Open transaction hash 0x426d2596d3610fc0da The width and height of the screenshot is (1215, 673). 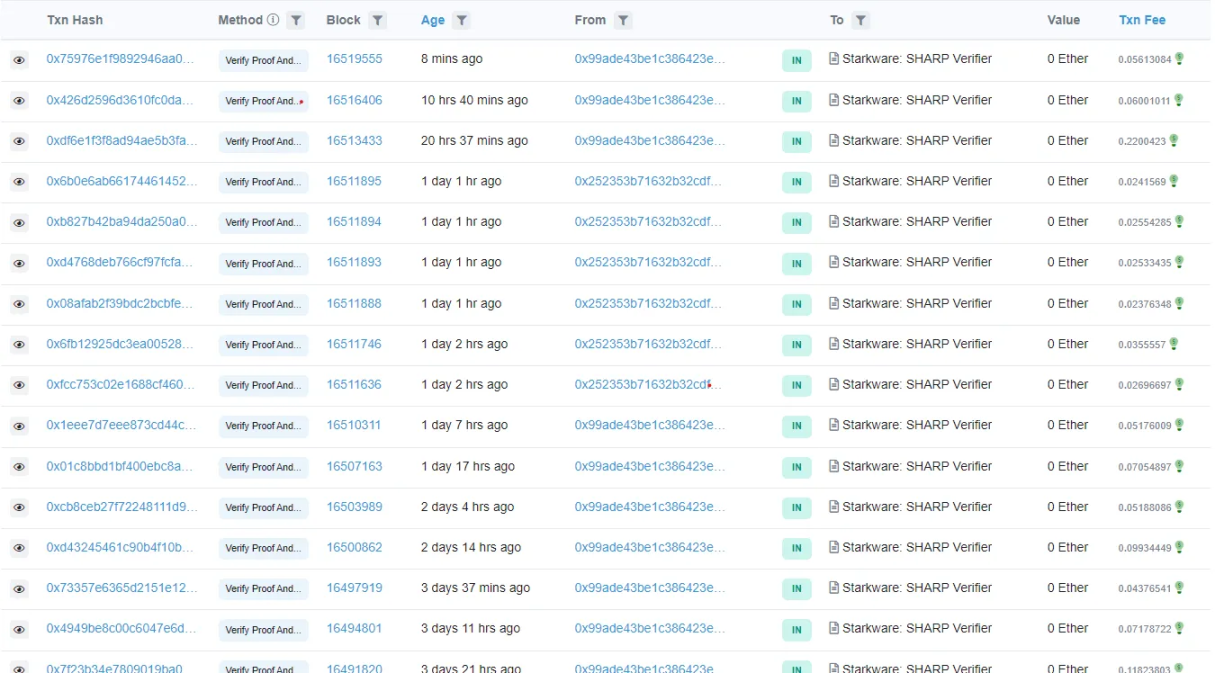point(120,100)
